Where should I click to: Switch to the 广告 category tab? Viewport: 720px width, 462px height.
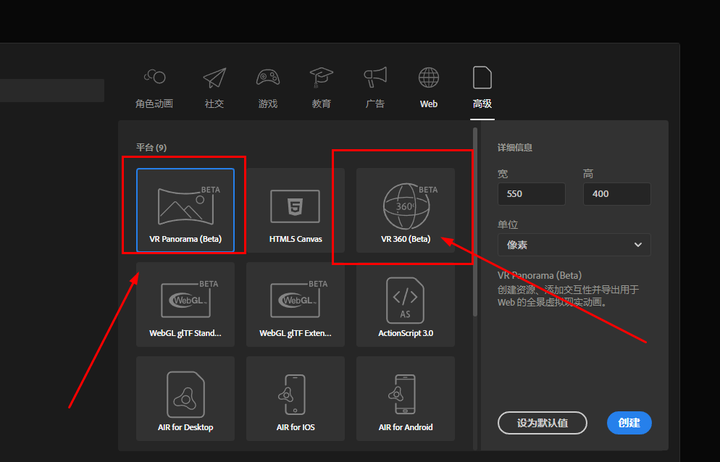375,88
